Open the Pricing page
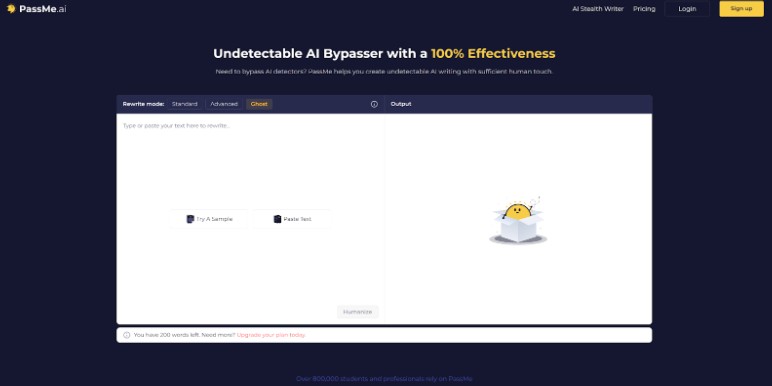 coord(644,9)
